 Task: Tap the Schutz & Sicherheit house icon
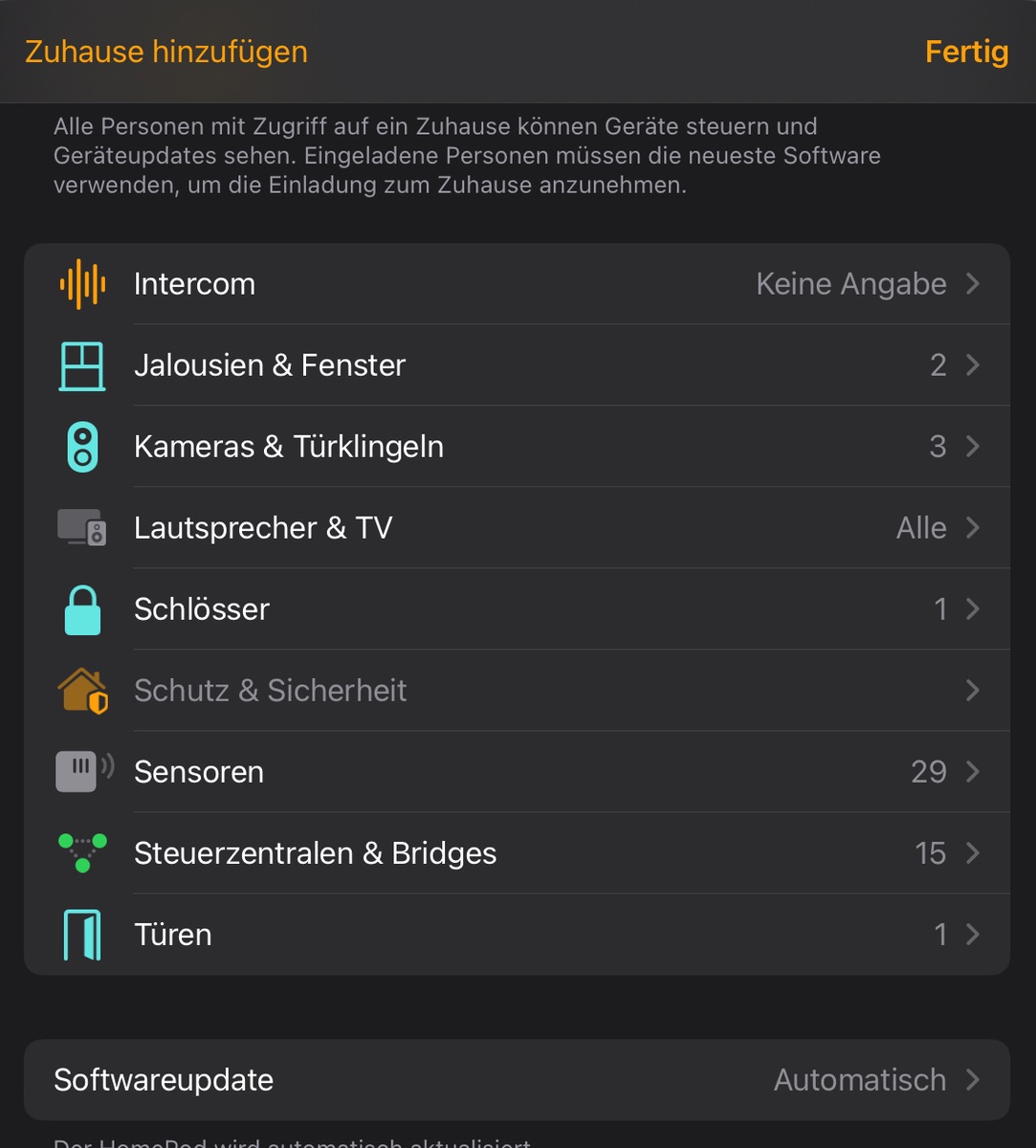[82, 691]
